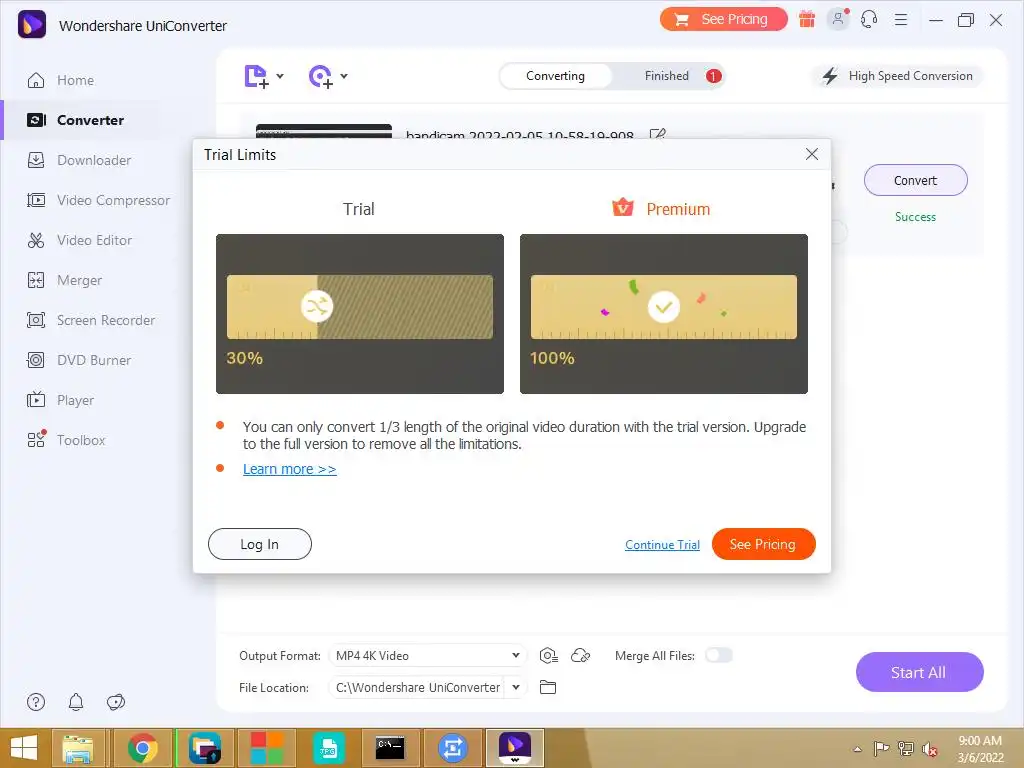Click the muted volume tray icon
The height and width of the screenshot is (768, 1024).
(930, 749)
